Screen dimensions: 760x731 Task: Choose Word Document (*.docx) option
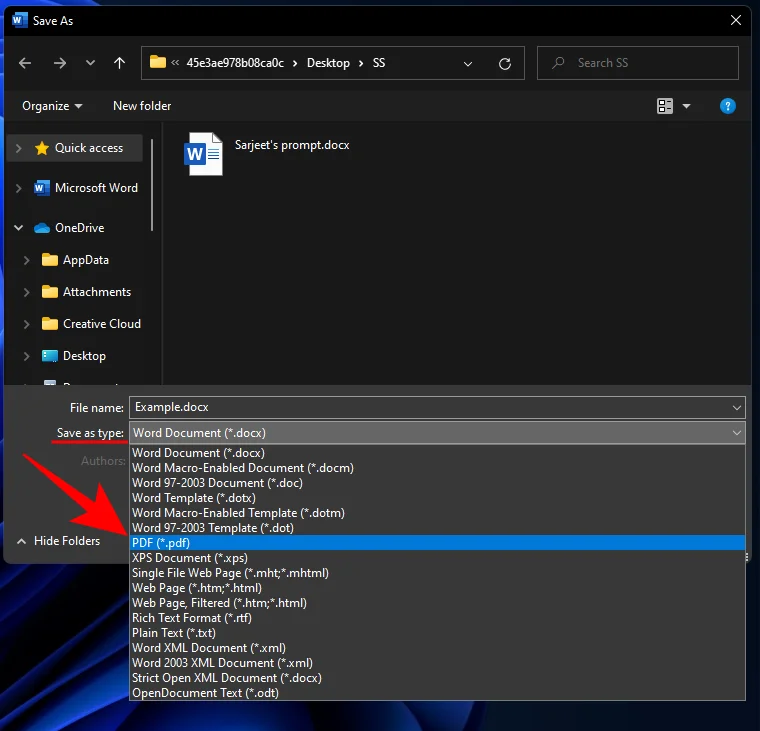[x=437, y=453]
